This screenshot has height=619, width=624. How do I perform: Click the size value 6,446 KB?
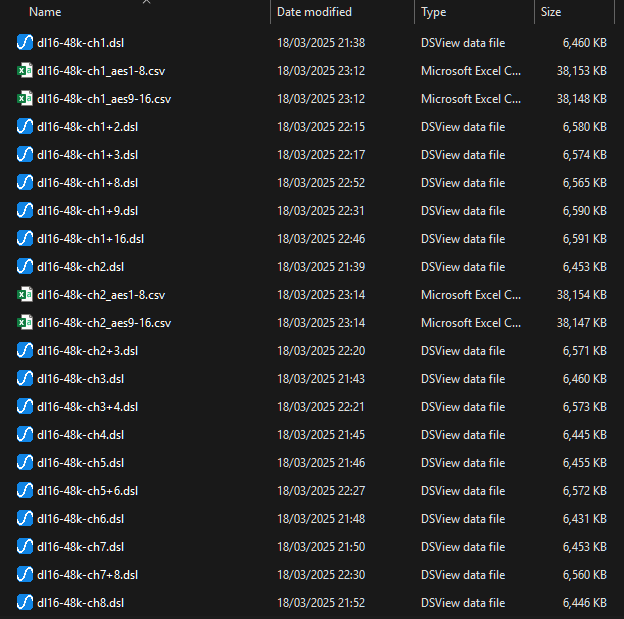pyautogui.click(x=585, y=603)
